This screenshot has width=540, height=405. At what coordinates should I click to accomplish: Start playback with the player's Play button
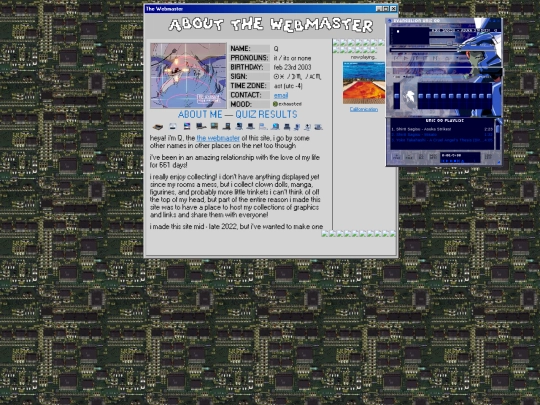click(x=406, y=58)
